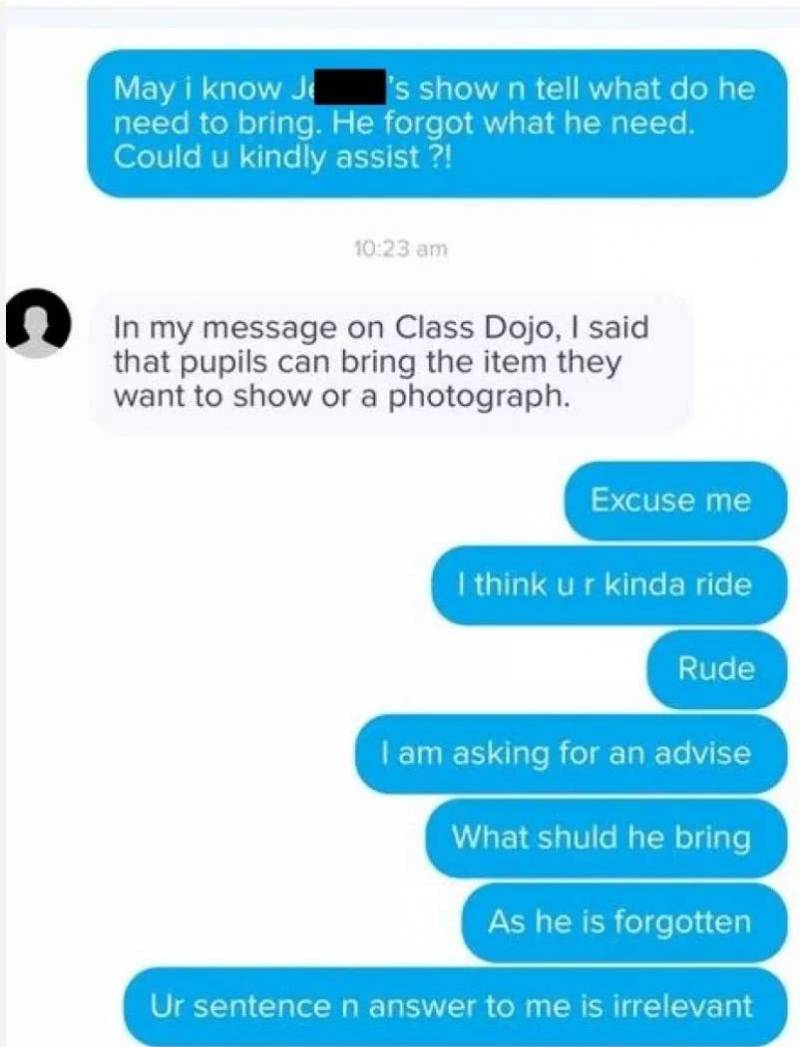Click the first 'May i know' message bubble
Image resolution: width=800 pixels, height=1047 pixels.
point(437,123)
